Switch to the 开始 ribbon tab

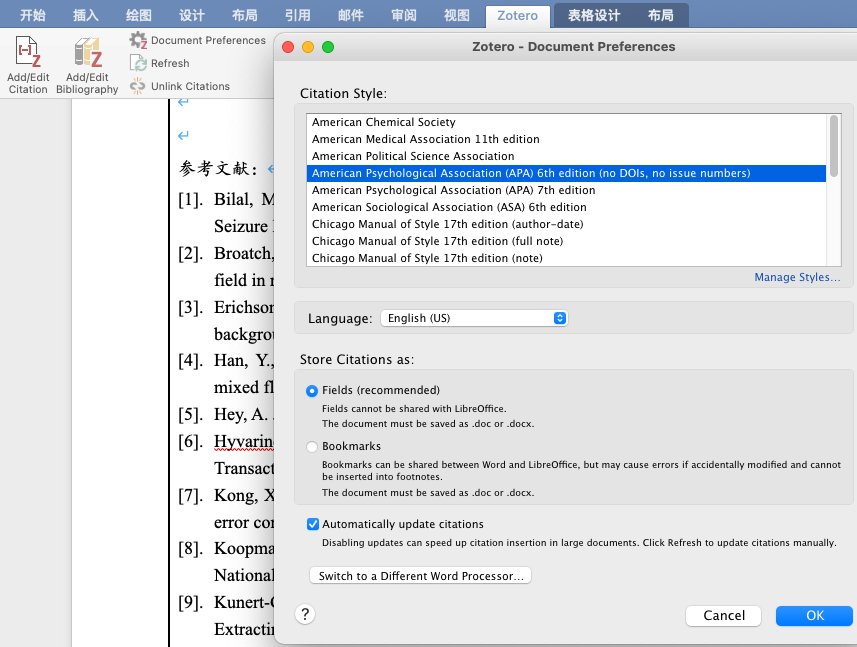pos(32,15)
